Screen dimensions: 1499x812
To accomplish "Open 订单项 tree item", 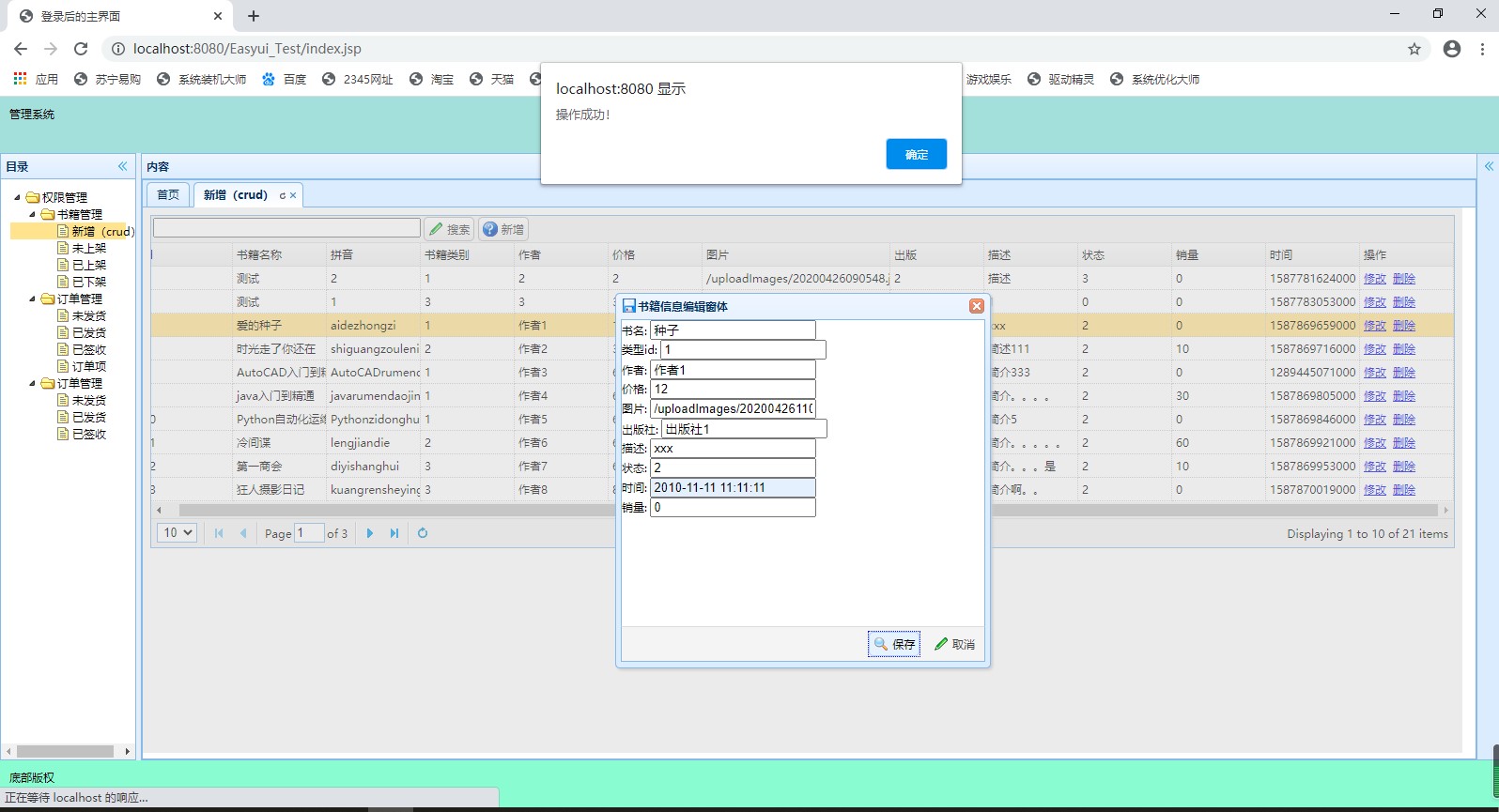I will click(89, 366).
